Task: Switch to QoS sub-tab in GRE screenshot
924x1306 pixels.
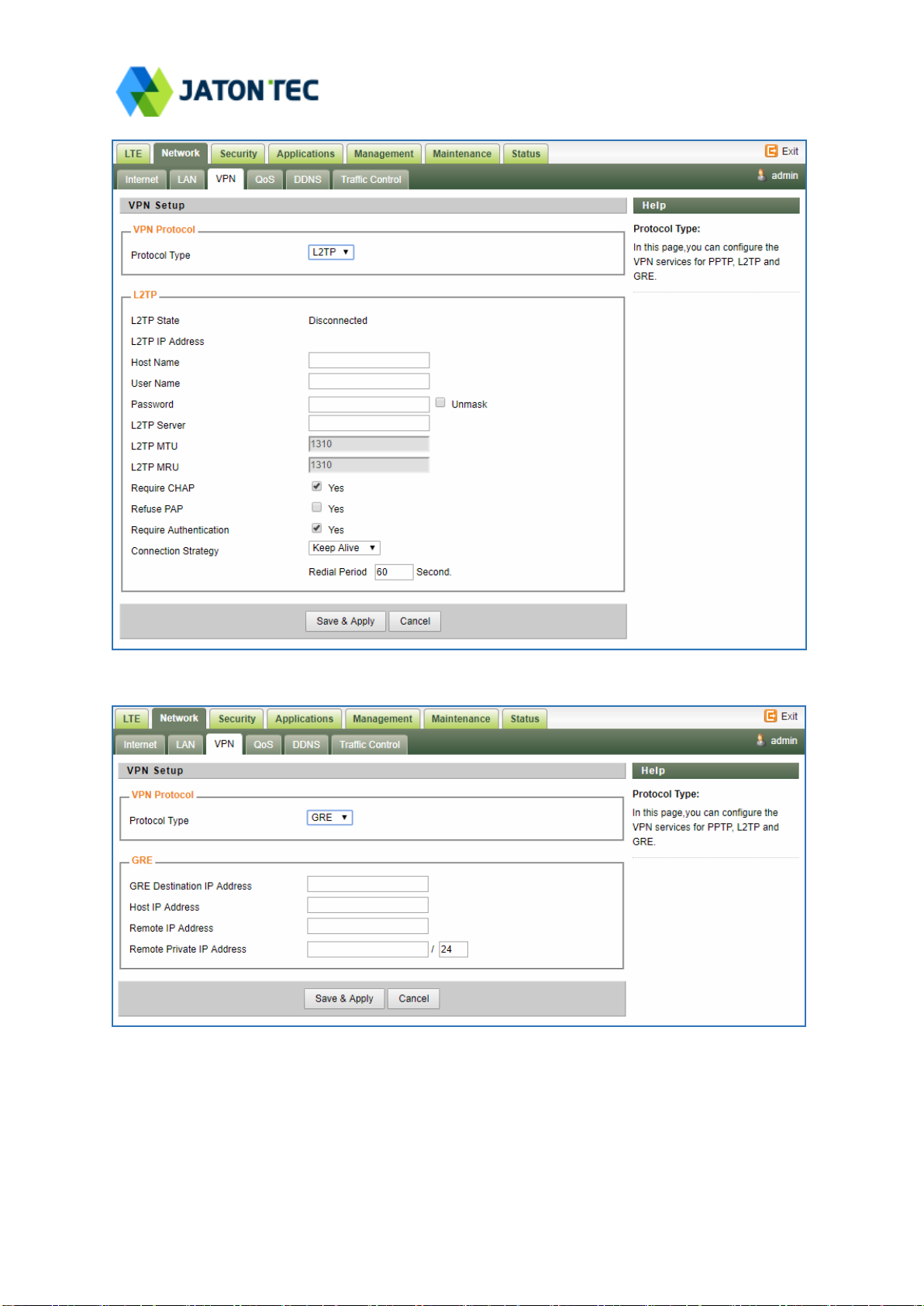Action: [x=263, y=745]
